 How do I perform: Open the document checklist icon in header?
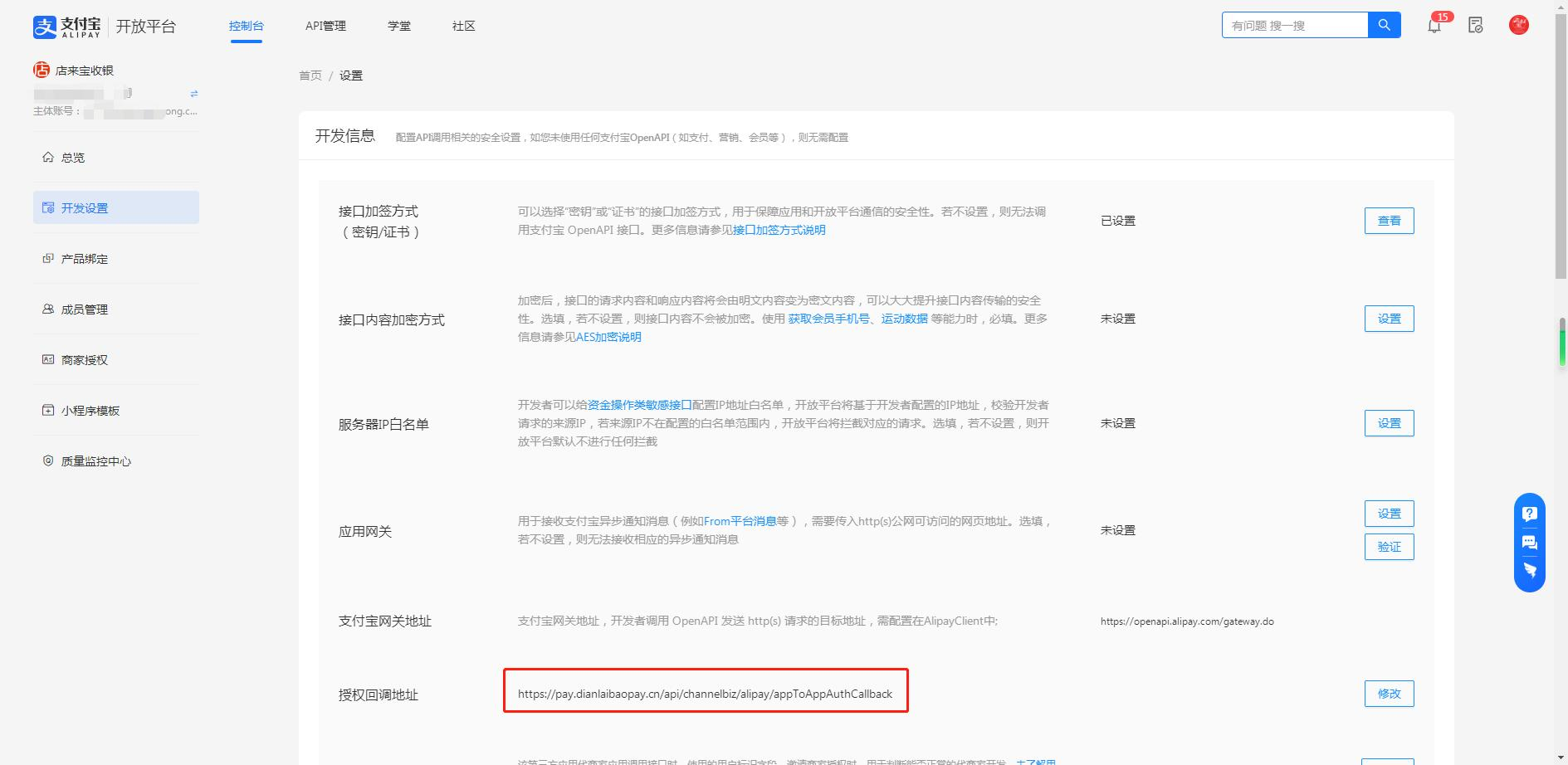tap(1475, 26)
